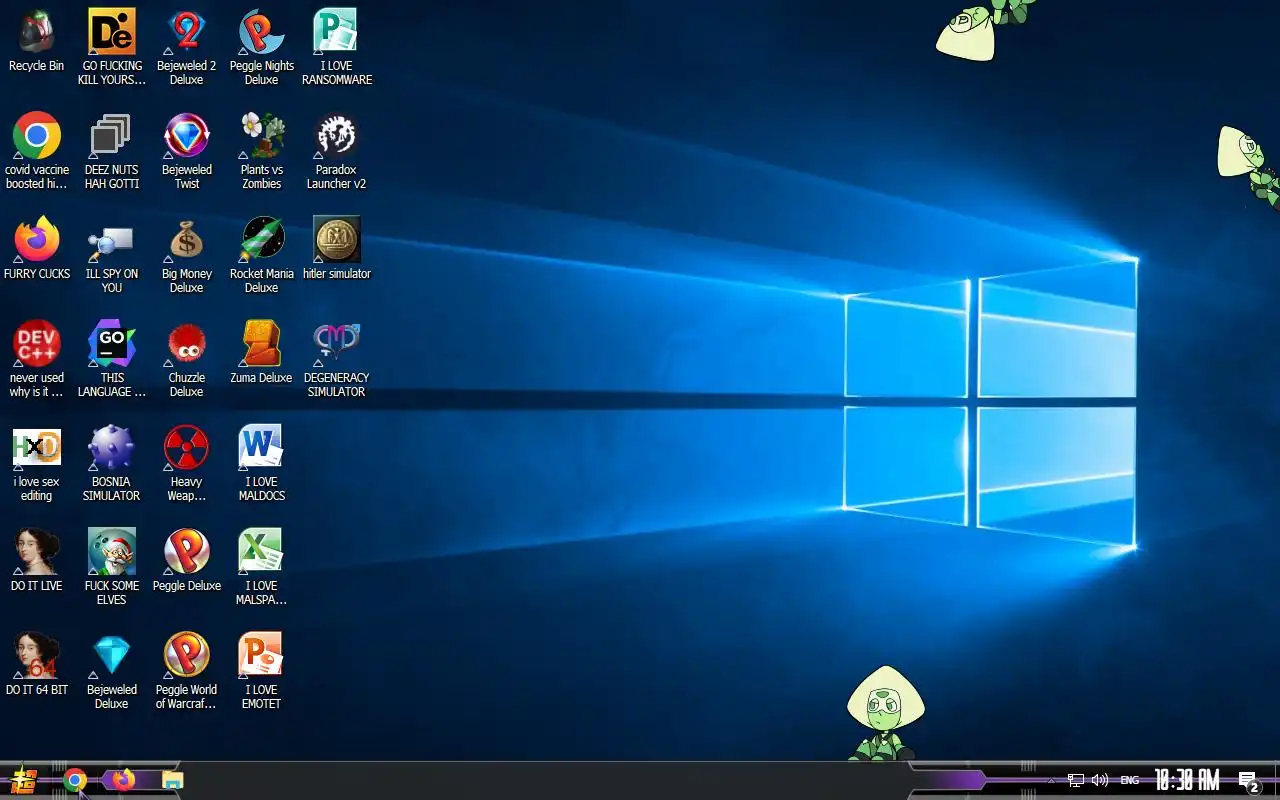The height and width of the screenshot is (800, 1280).
Task: Select the 'BOSNIA SIMULATOR' mine shortcut
Action: [x=112, y=463]
